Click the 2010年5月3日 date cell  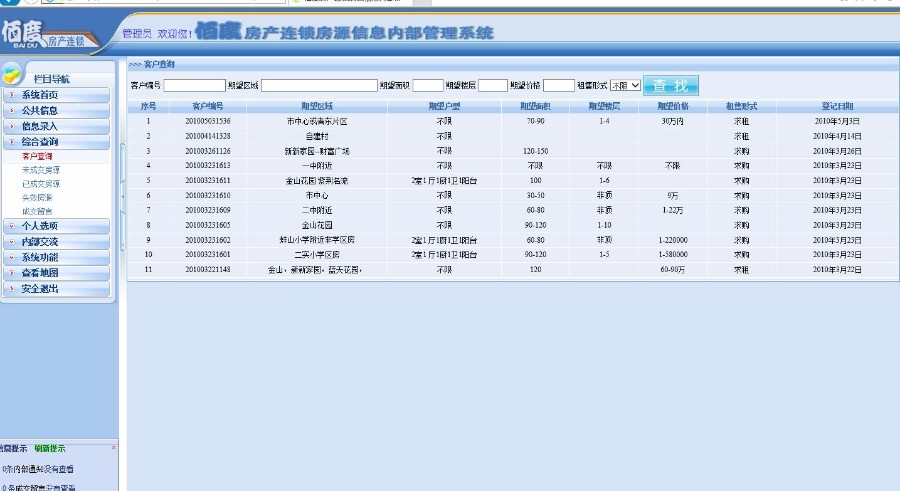click(x=837, y=121)
